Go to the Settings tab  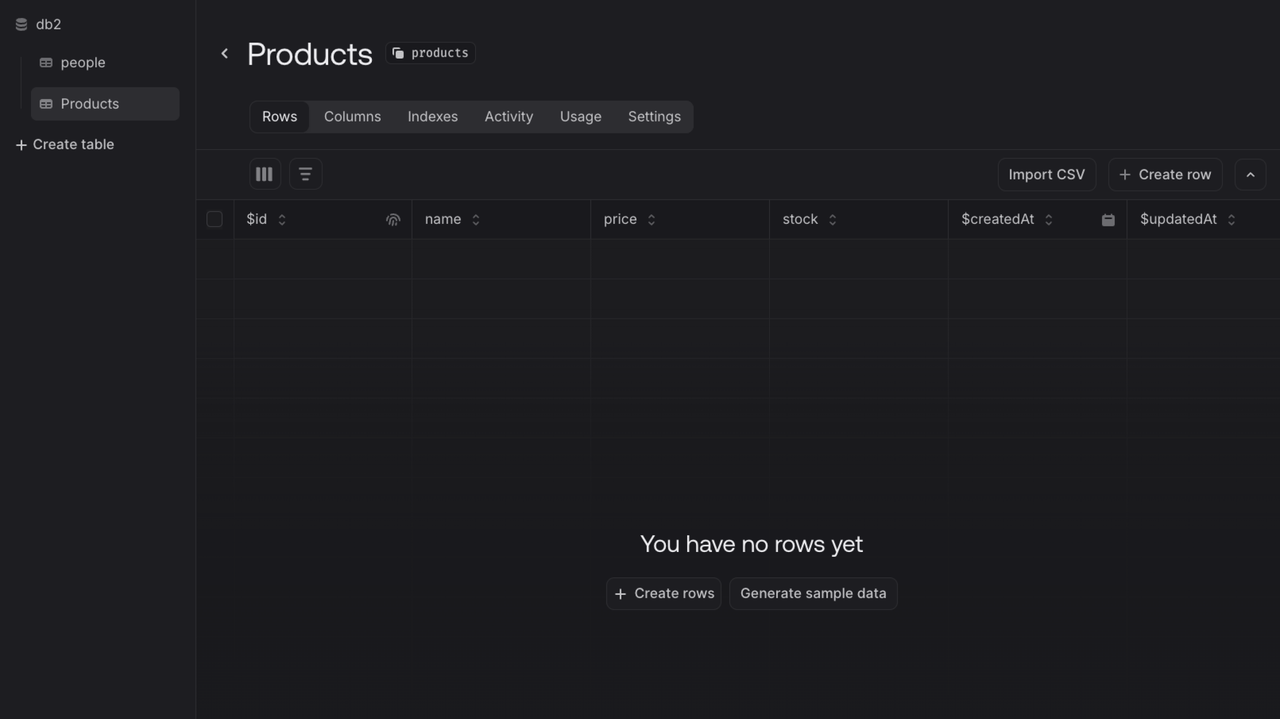(654, 117)
